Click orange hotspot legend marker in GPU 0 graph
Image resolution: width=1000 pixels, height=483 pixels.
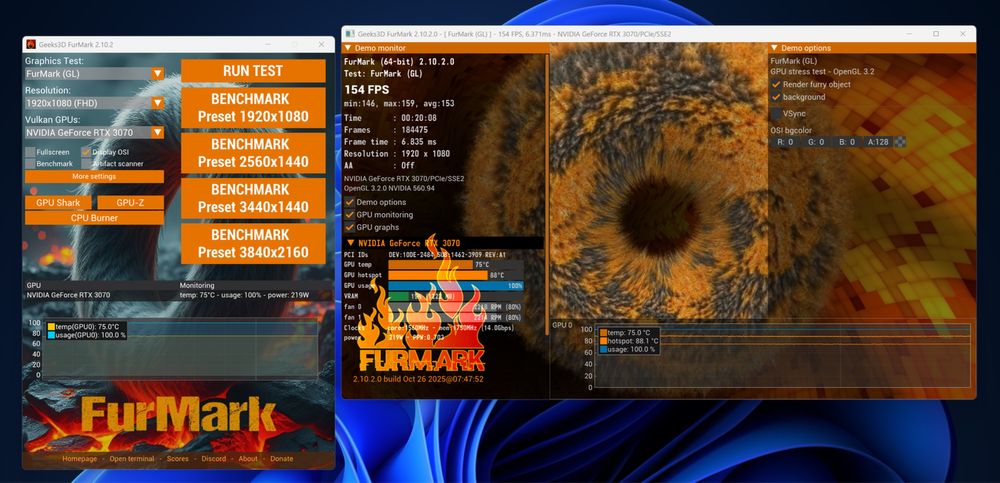pyautogui.click(x=603, y=341)
